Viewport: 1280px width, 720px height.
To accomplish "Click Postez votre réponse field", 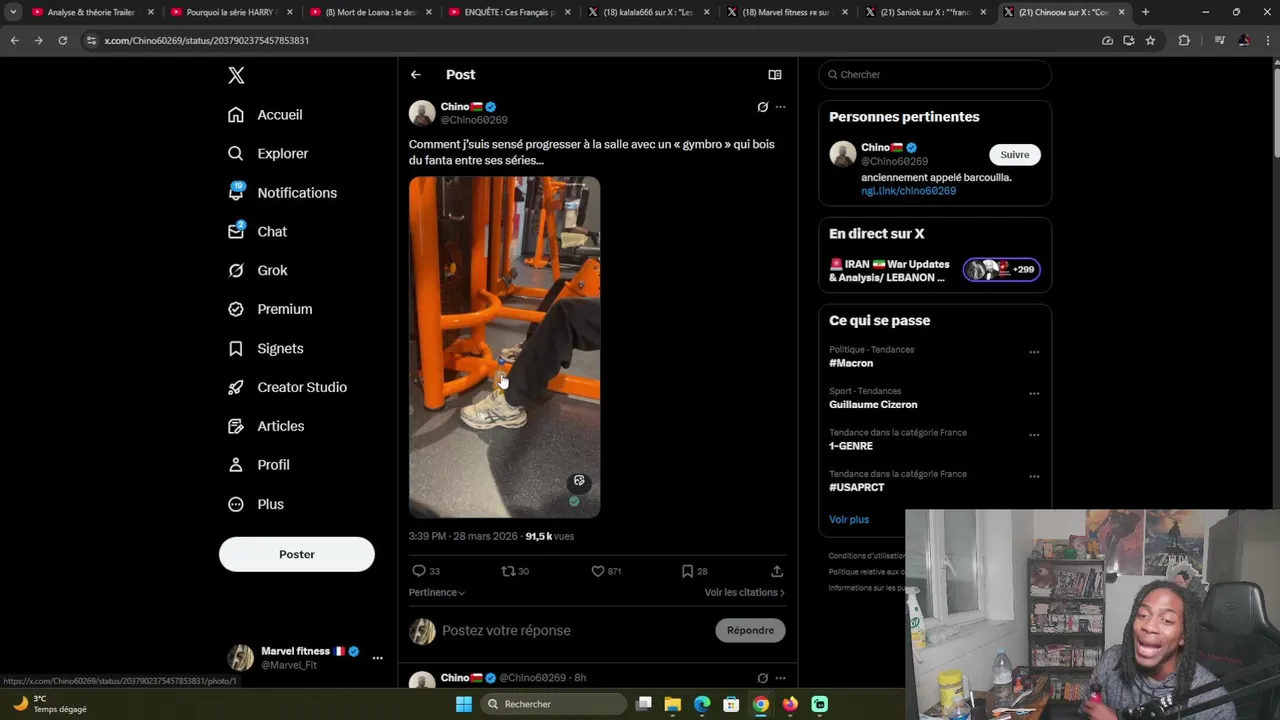I will coord(574,631).
